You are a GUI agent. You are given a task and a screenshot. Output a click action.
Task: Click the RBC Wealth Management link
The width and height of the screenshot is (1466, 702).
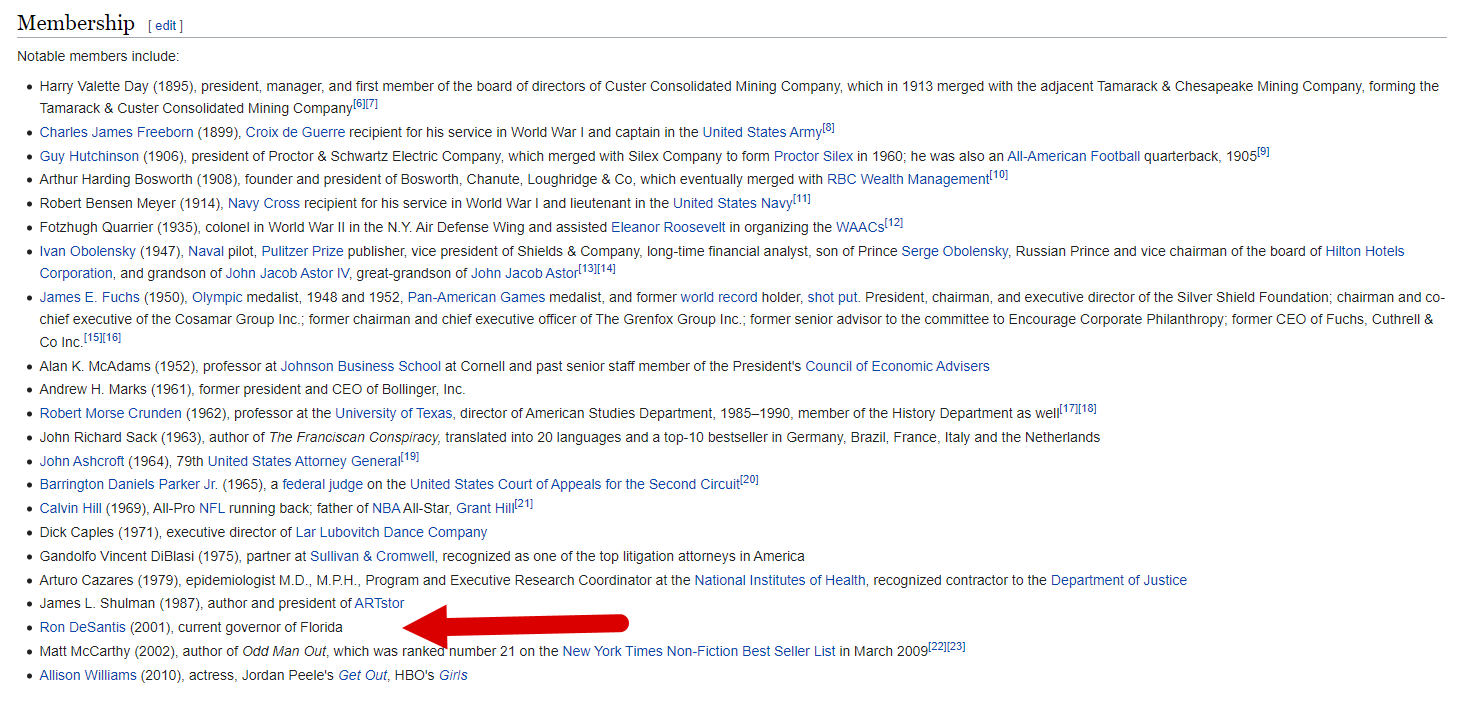pyautogui.click(x=907, y=179)
